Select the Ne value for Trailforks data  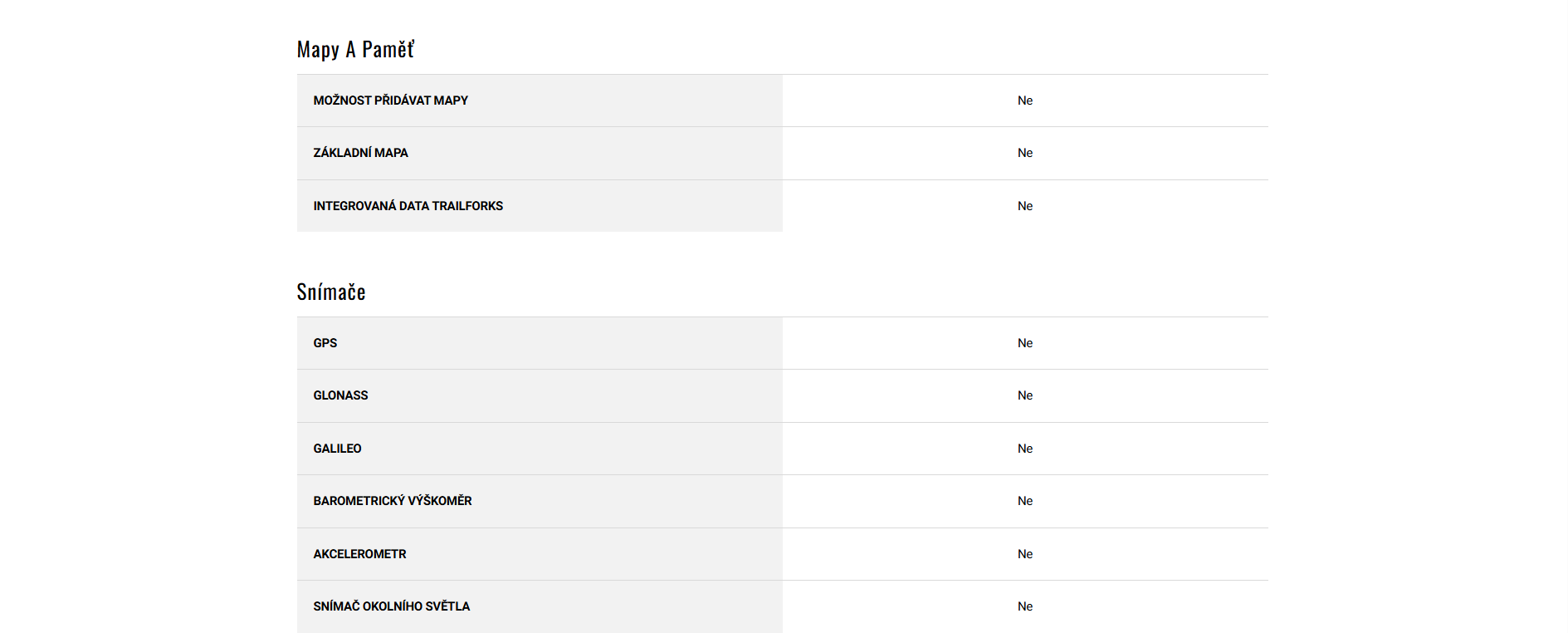tap(1025, 206)
